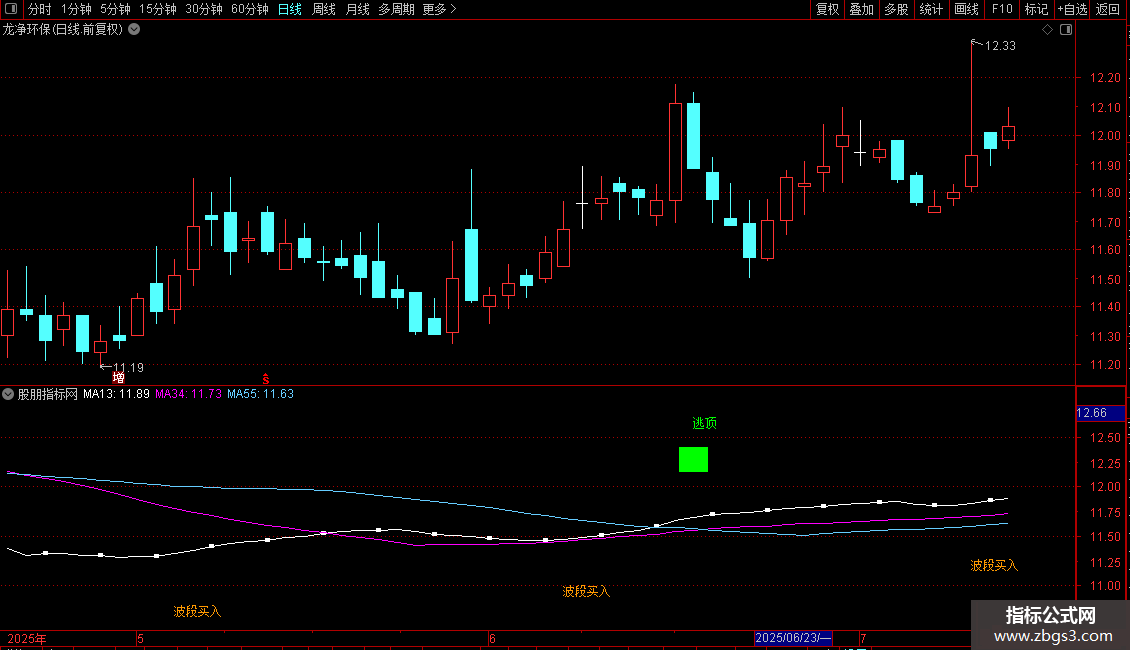Click the diamond icon above price axis
The height and width of the screenshot is (650, 1130).
[1047, 30]
